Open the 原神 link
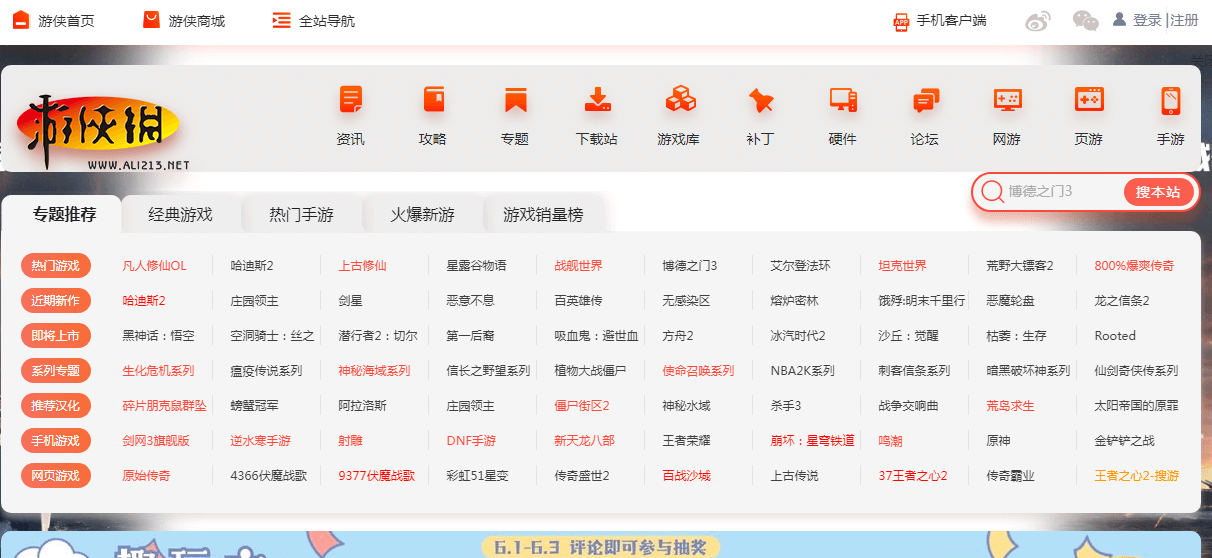1212x558 pixels. tap(998, 441)
